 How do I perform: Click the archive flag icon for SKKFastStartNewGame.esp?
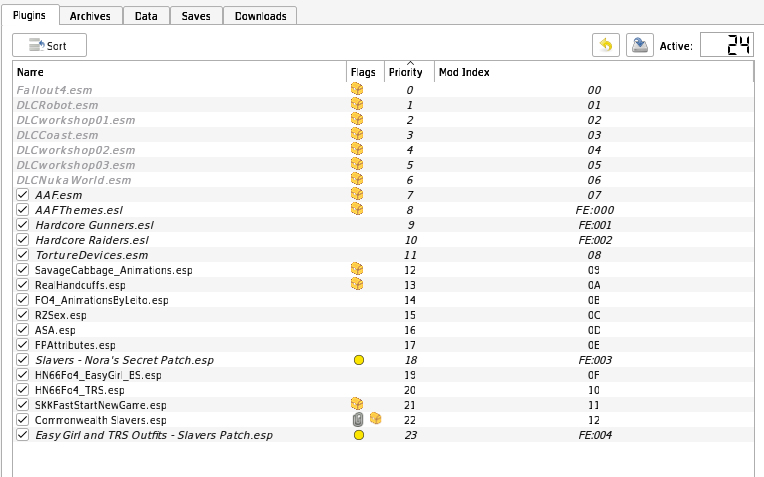pyautogui.click(x=357, y=404)
